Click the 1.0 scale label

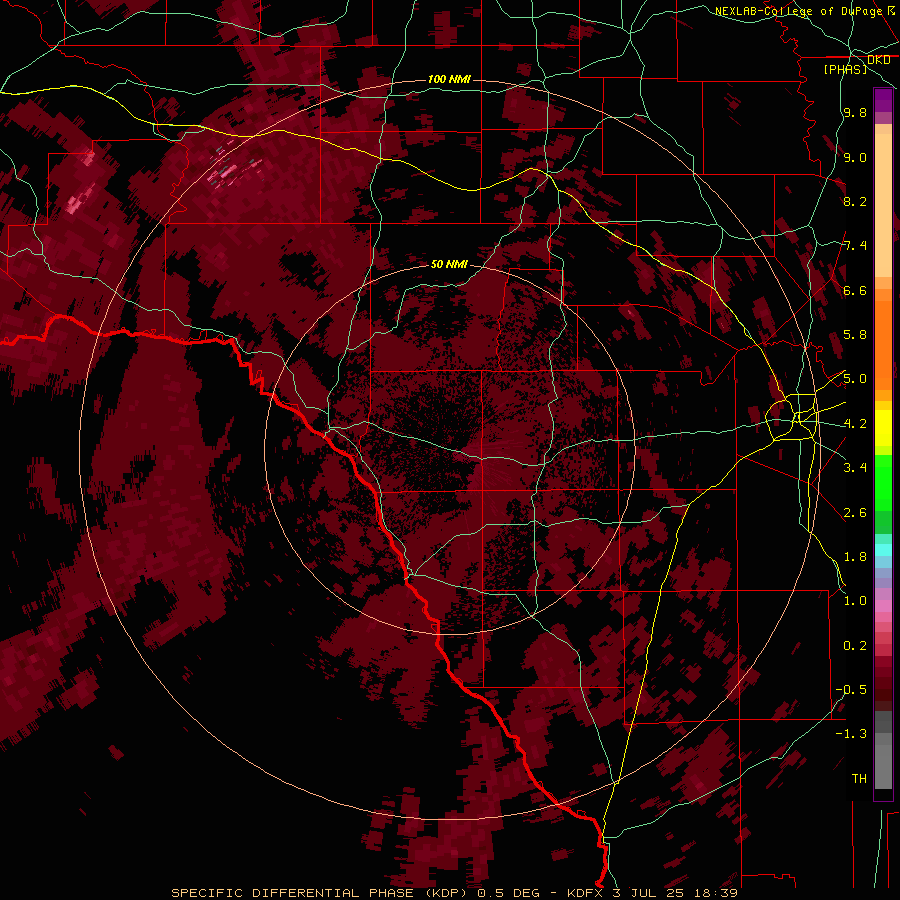coord(855,601)
